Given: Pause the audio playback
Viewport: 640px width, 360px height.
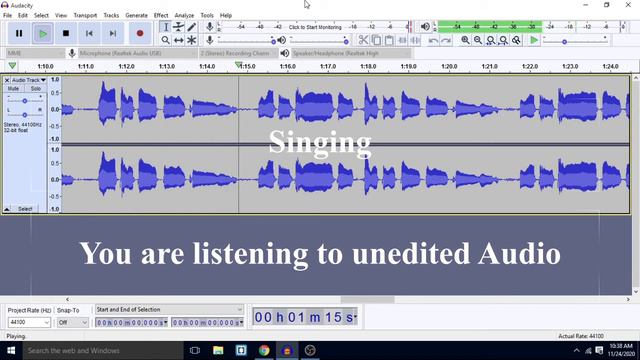Looking at the screenshot, I should 19,33.
